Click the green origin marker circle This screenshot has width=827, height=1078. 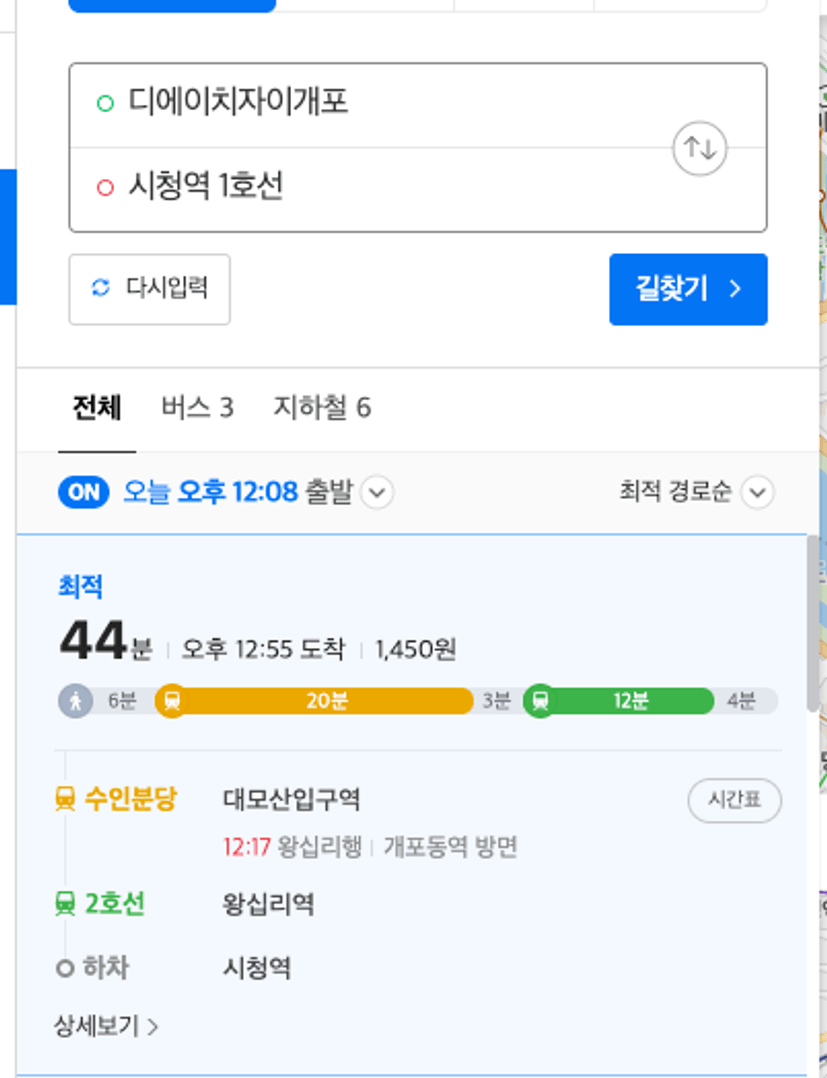click(105, 104)
